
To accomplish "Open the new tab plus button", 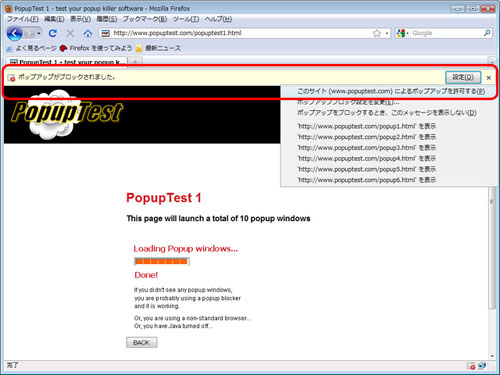I will pyautogui.click(x=135, y=62).
